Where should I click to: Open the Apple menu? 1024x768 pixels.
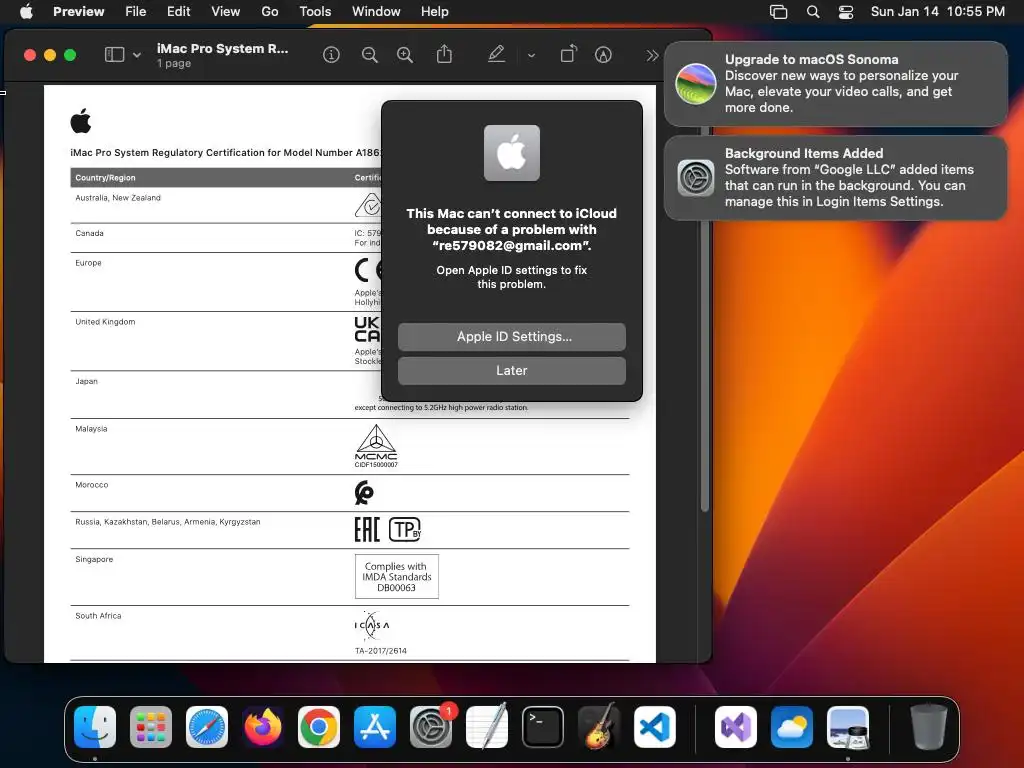pos(26,11)
